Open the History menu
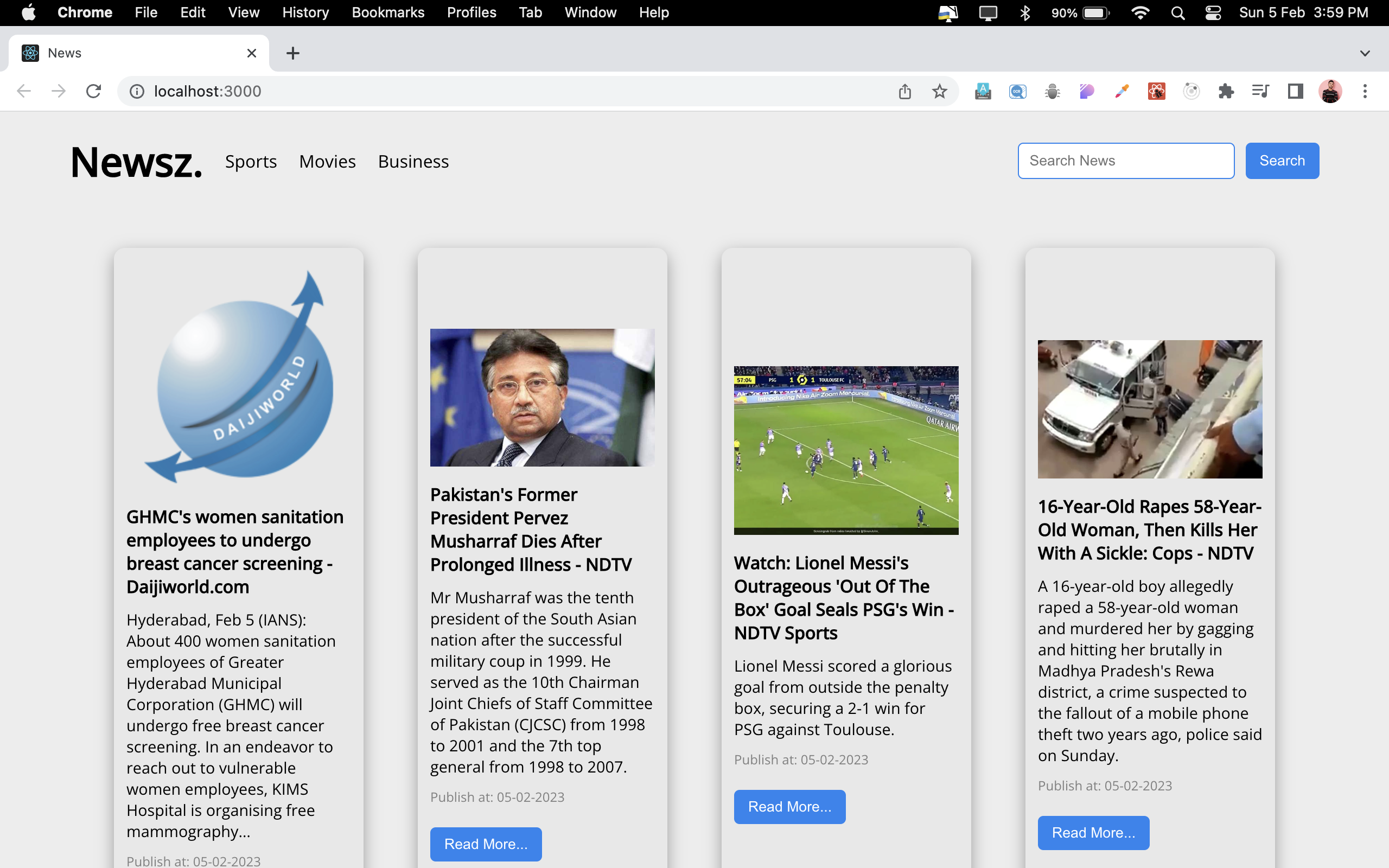This screenshot has height=868, width=1389. coord(305,12)
